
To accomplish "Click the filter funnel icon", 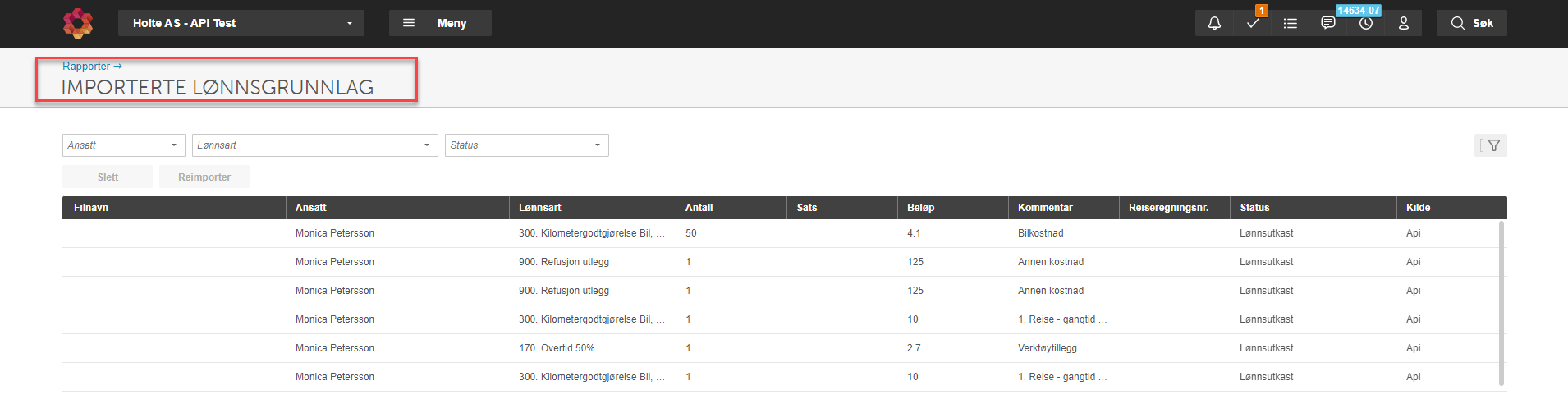I will point(1493,145).
